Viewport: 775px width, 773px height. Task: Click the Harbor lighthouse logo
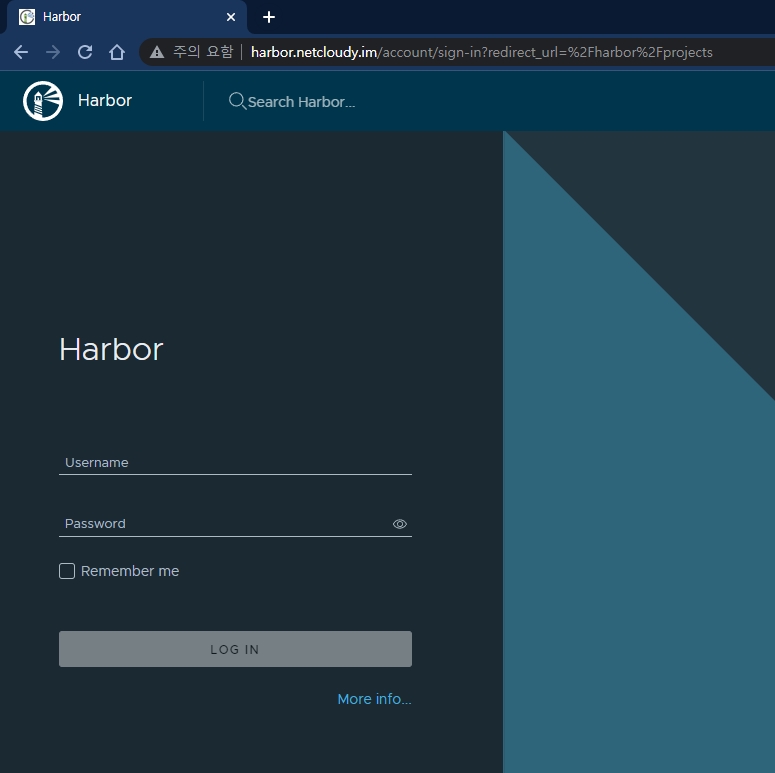pos(43,101)
